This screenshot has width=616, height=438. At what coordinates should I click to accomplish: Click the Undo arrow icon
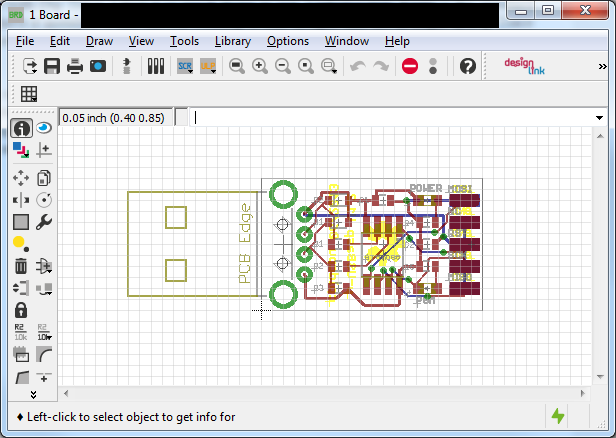pyautogui.click(x=358, y=66)
